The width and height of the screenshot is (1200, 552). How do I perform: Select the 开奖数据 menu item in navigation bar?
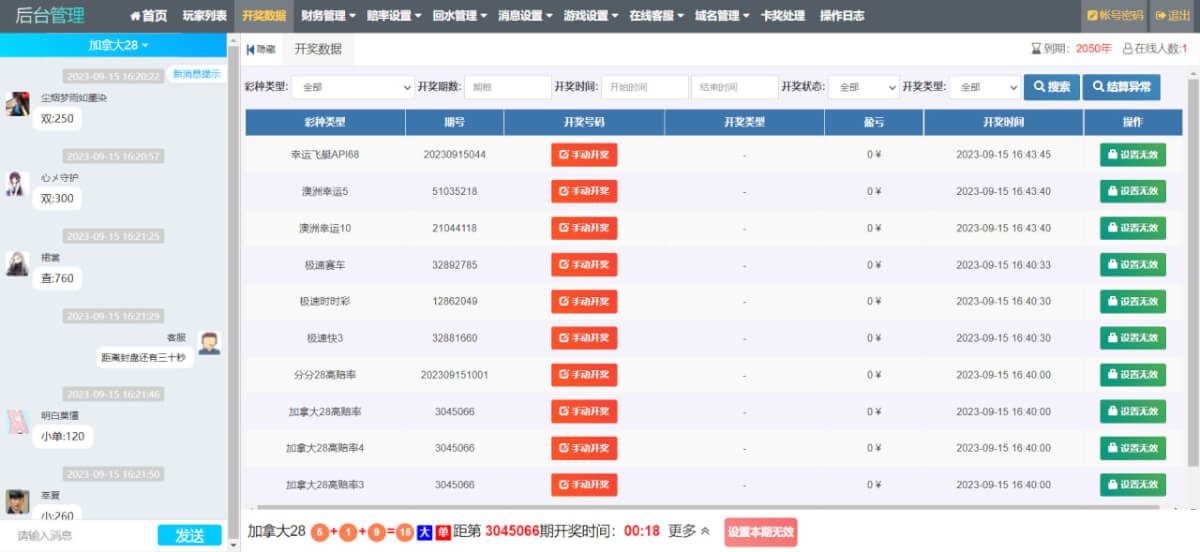point(264,16)
